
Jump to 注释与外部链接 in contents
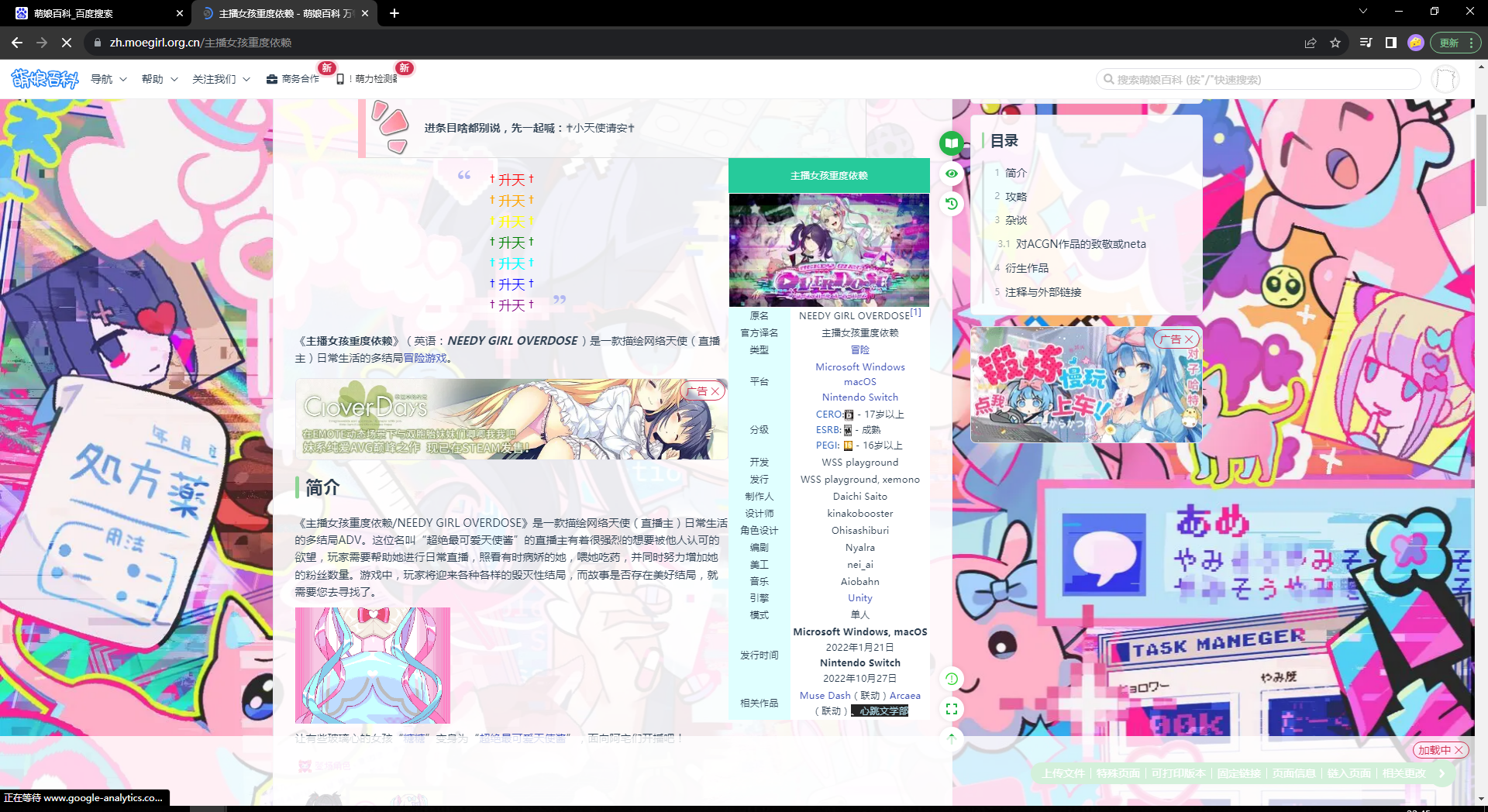tap(1042, 292)
